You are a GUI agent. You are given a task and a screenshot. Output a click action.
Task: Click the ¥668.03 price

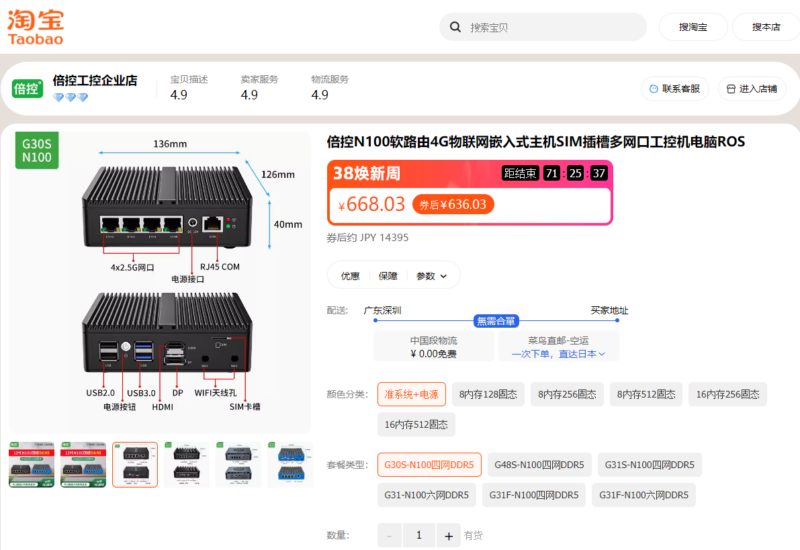click(x=371, y=205)
